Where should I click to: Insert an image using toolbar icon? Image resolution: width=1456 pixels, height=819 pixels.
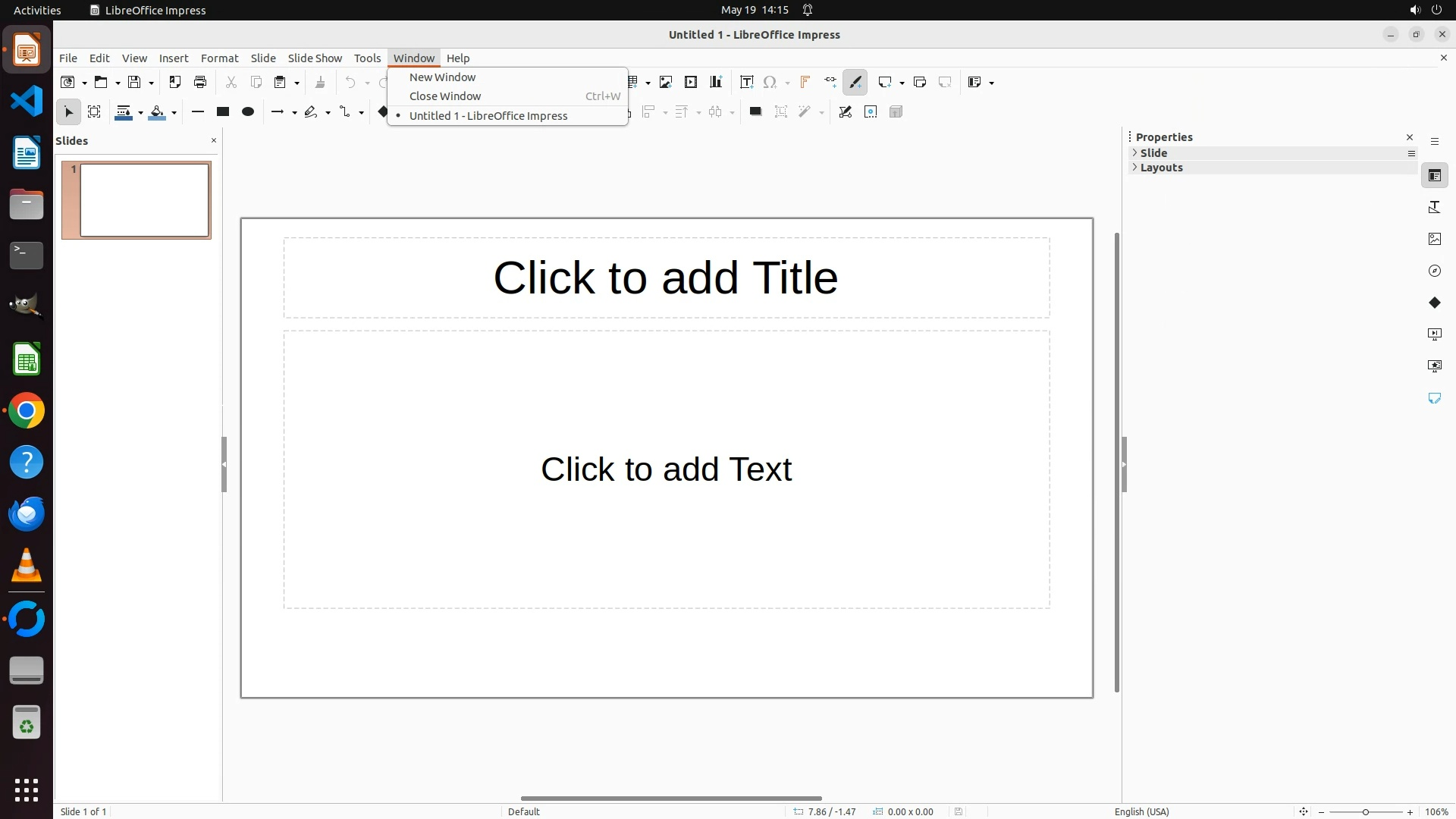pyautogui.click(x=666, y=82)
